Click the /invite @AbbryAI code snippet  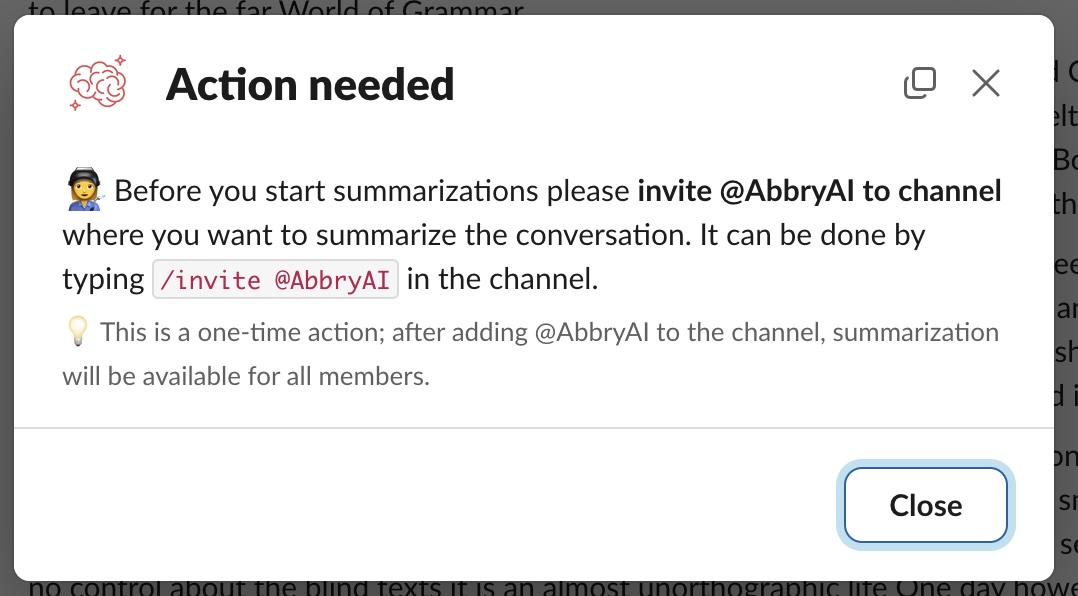(x=275, y=279)
